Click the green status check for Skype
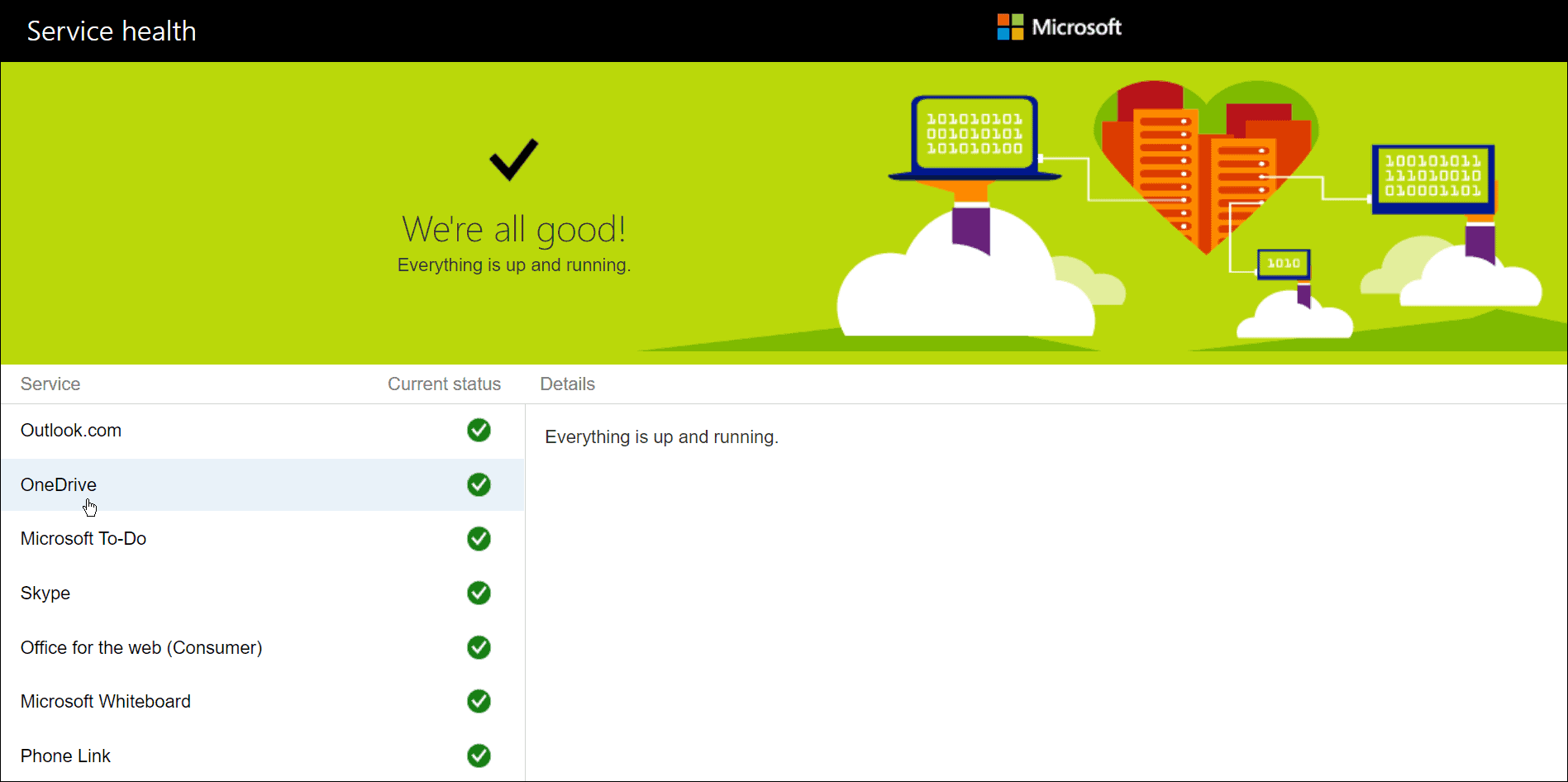 (479, 593)
